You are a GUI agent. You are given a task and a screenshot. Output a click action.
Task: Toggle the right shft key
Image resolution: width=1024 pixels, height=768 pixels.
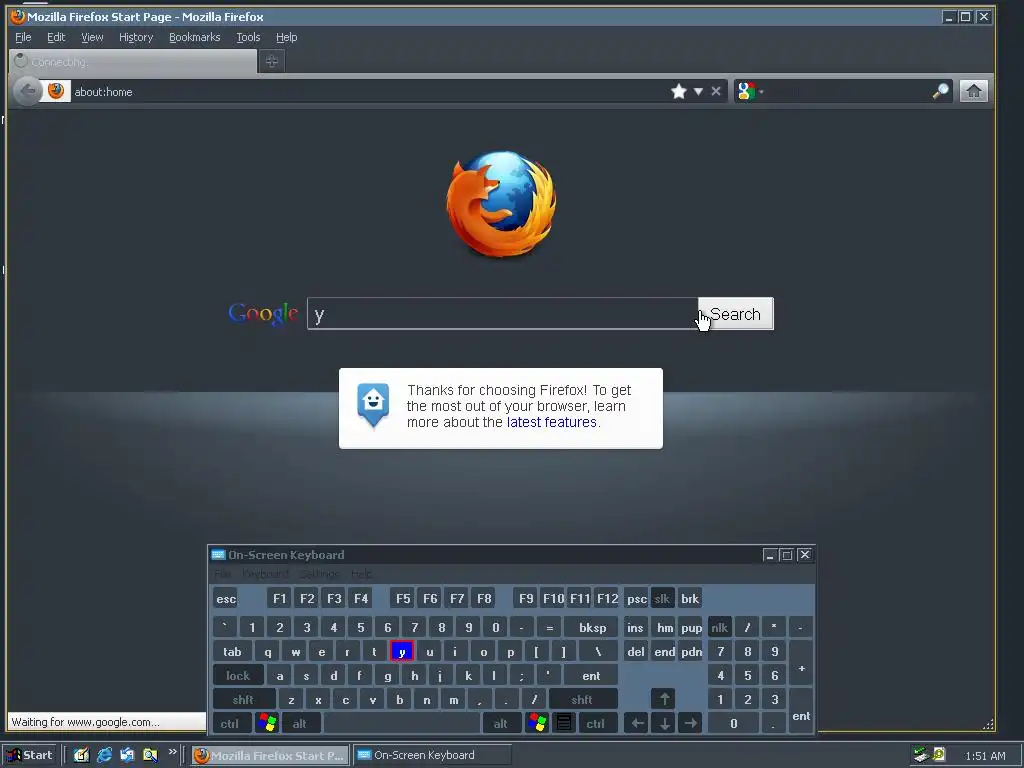pos(582,700)
